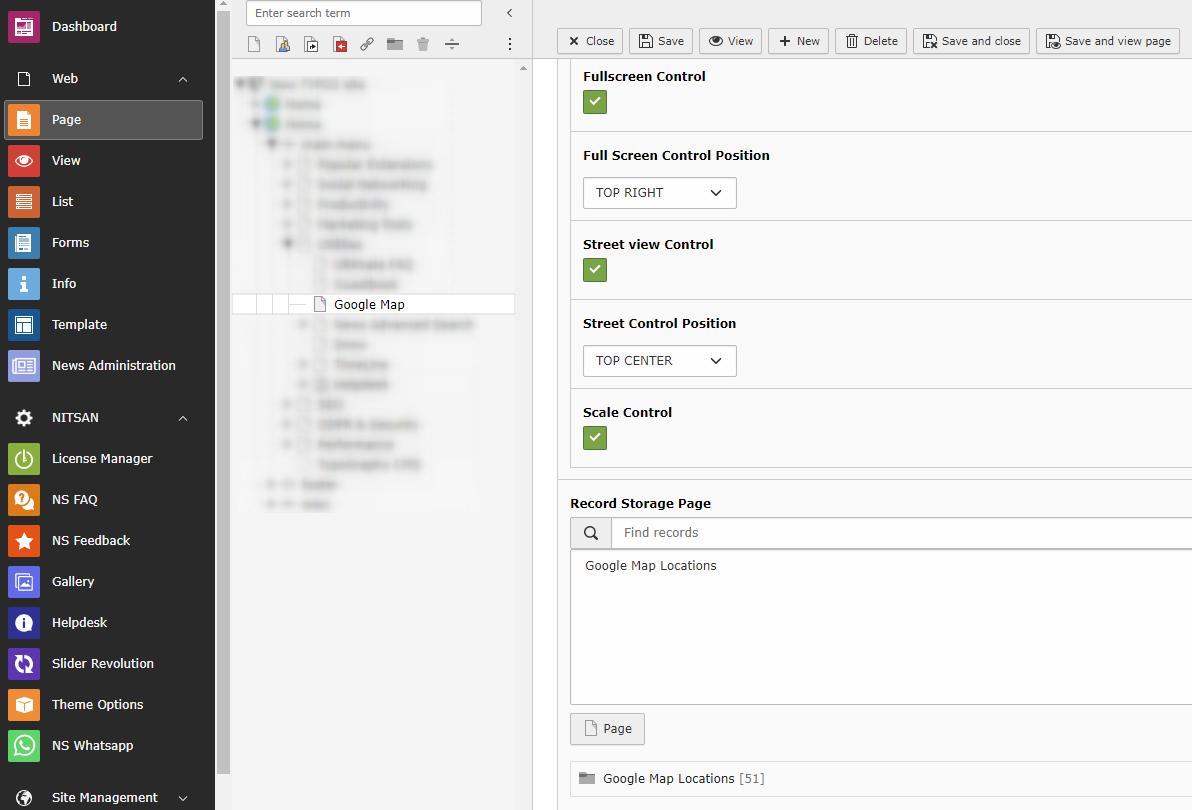This screenshot has height=810, width=1192.
Task: Open the Page module
Action: pyautogui.click(x=103, y=120)
